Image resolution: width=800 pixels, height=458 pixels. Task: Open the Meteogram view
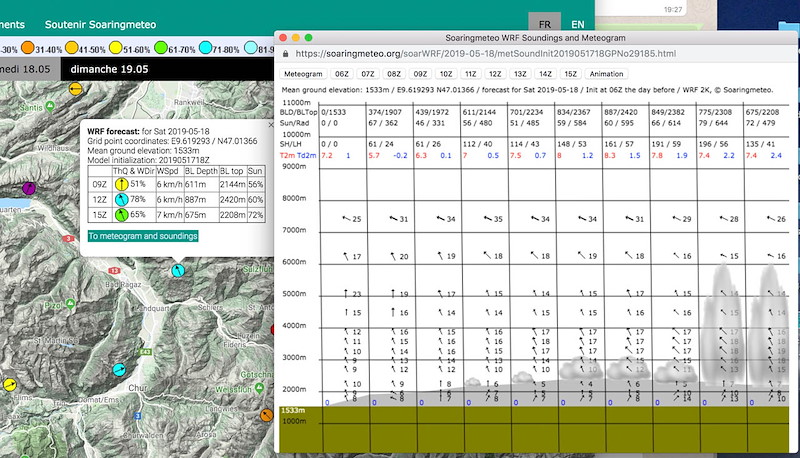[303, 74]
